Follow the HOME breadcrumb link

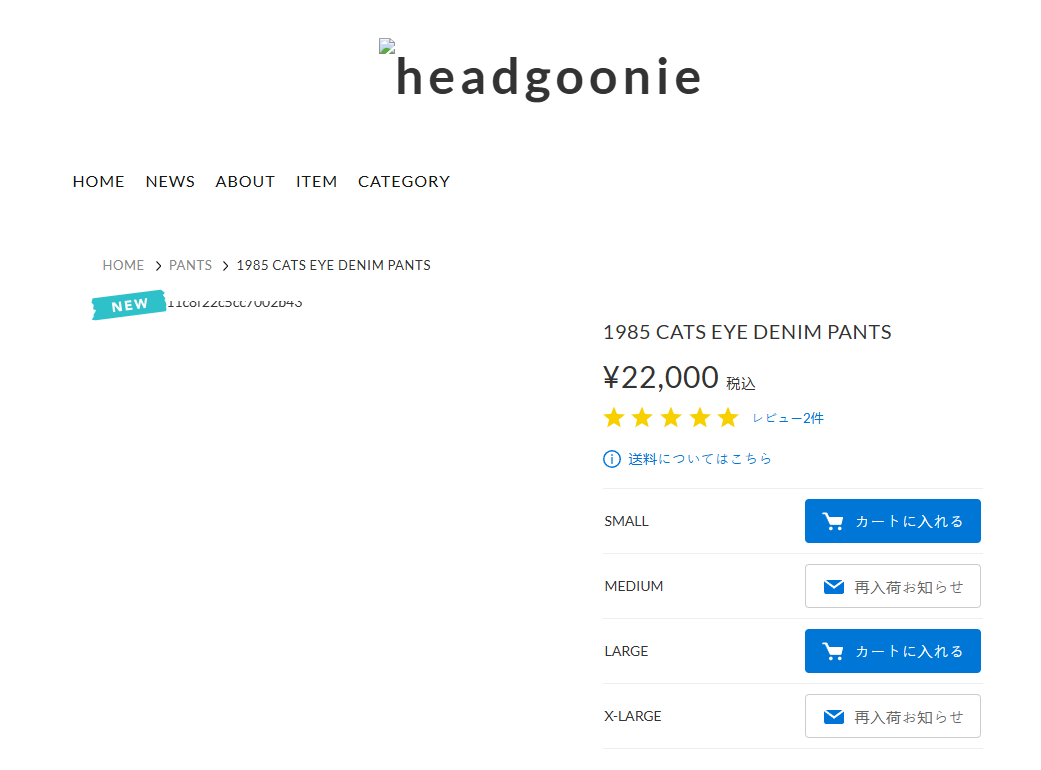123,266
